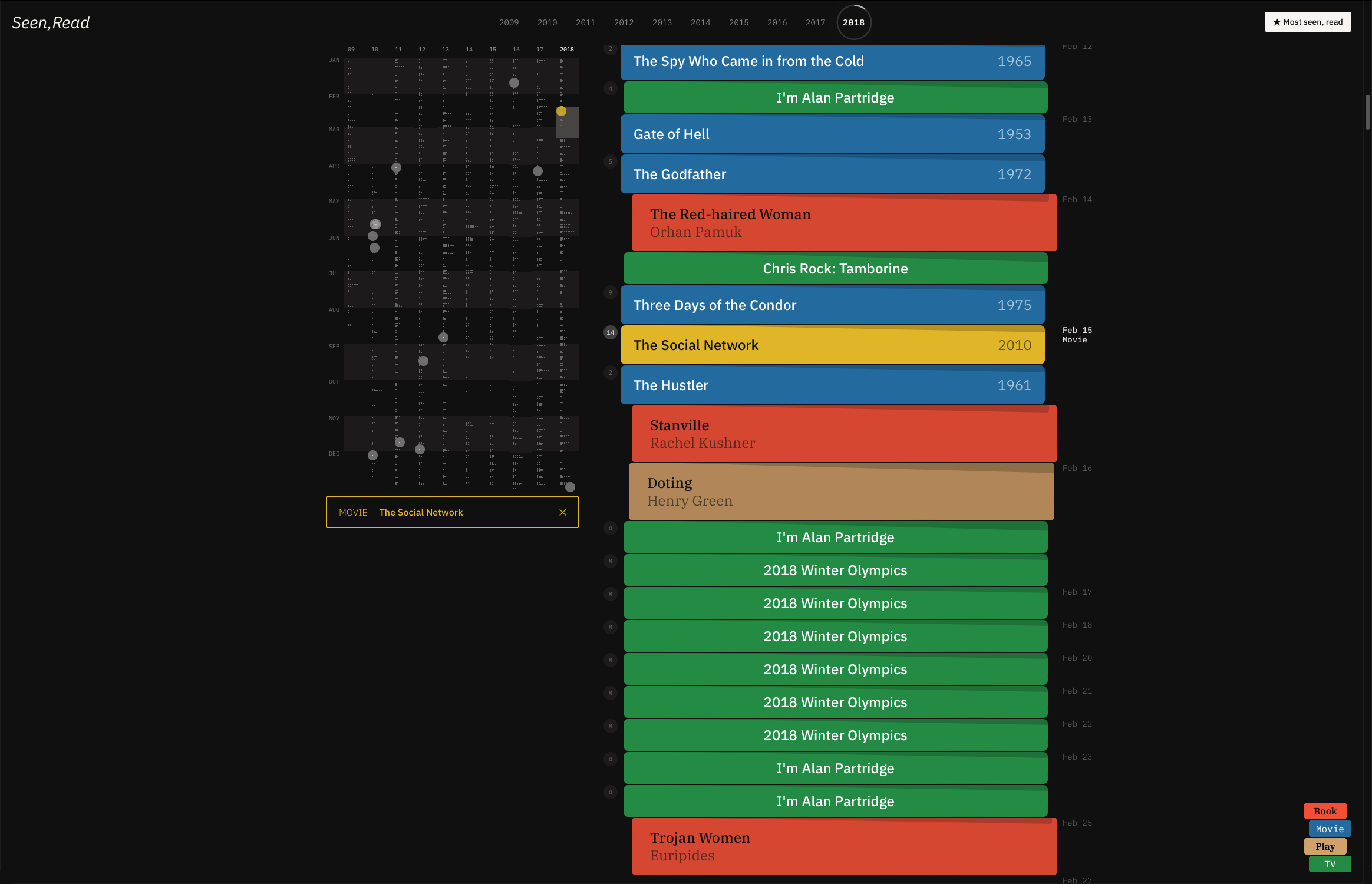
Task: Click count badge 5 beside The Godfather
Action: pyautogui.click(x=610, y=161)
